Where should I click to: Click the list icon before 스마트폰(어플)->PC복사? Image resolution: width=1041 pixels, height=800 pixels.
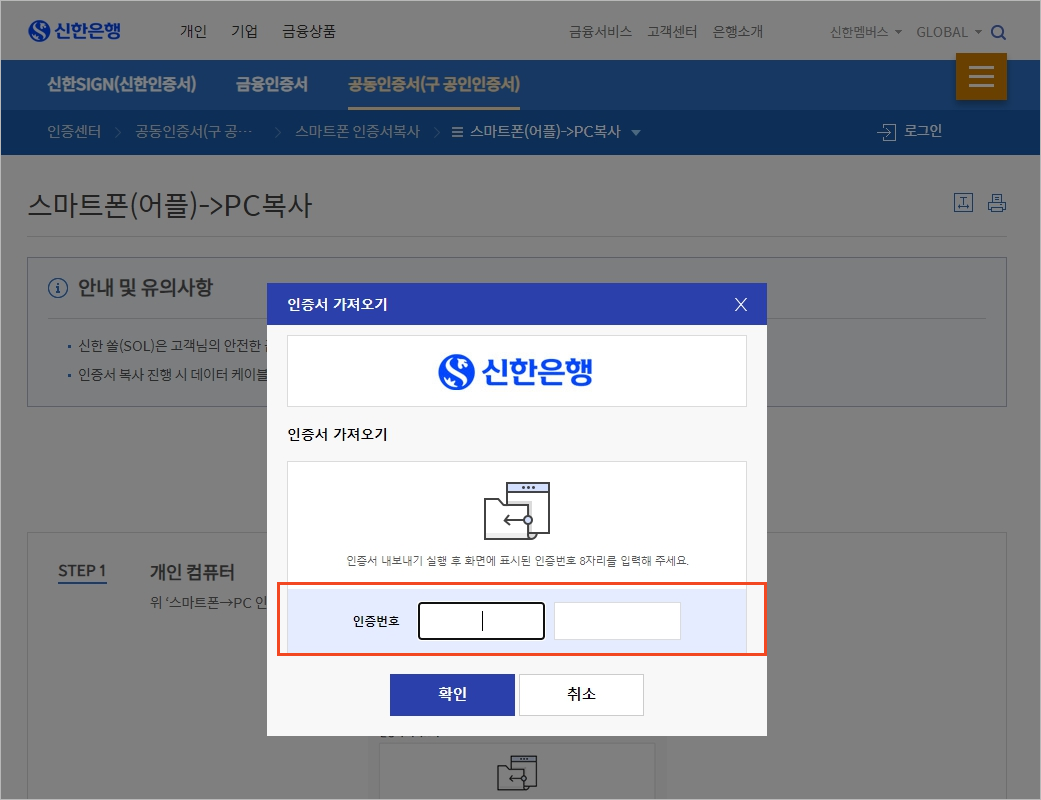click(457, 132)
